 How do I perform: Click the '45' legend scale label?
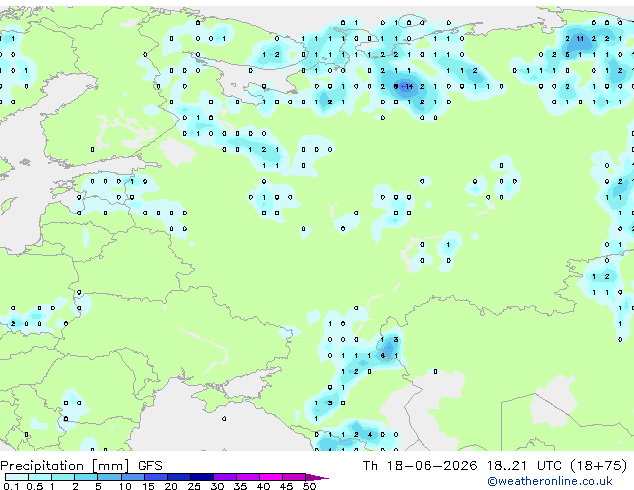(286, 486)
